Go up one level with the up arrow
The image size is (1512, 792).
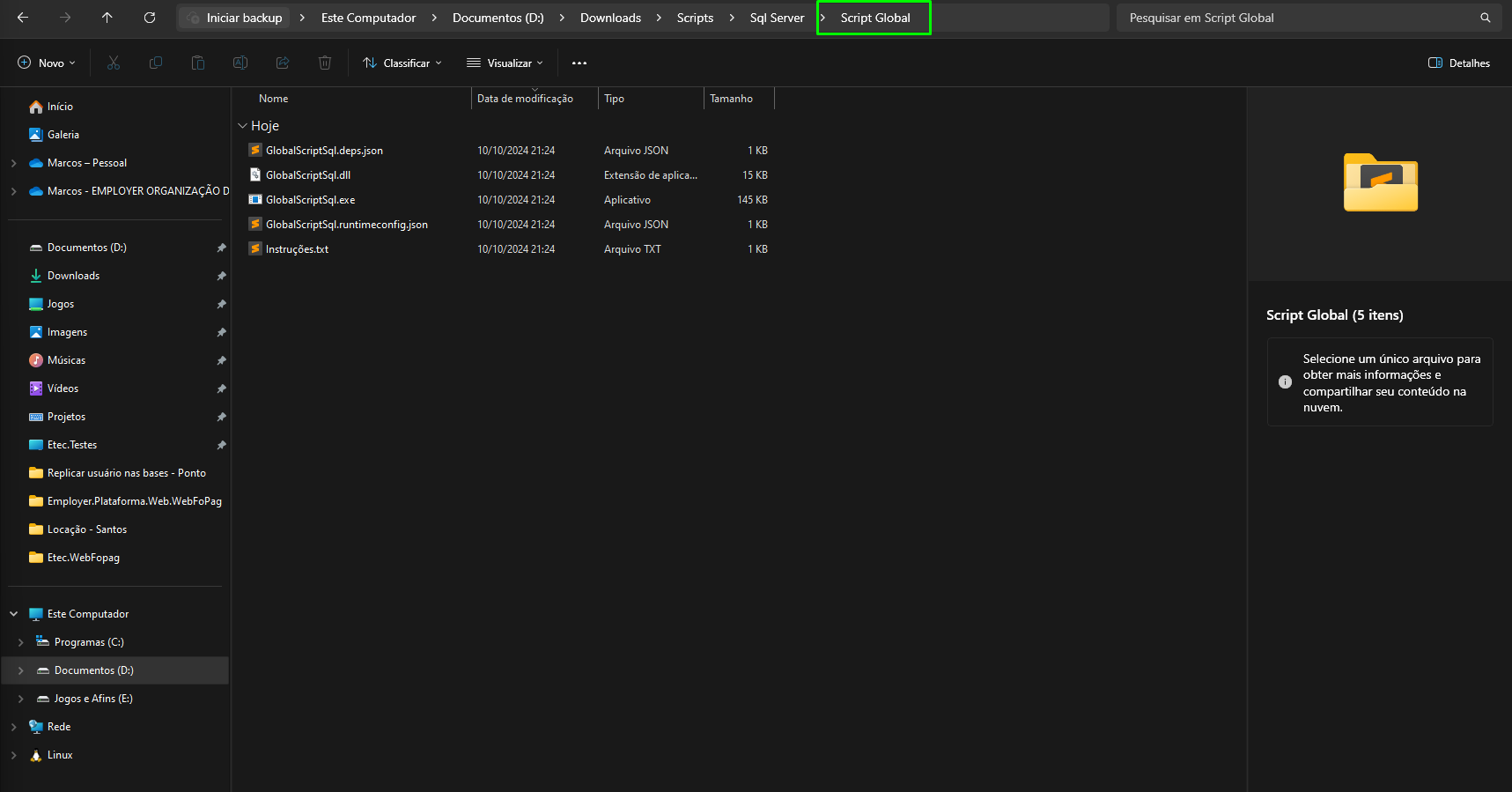pos(107,18)
